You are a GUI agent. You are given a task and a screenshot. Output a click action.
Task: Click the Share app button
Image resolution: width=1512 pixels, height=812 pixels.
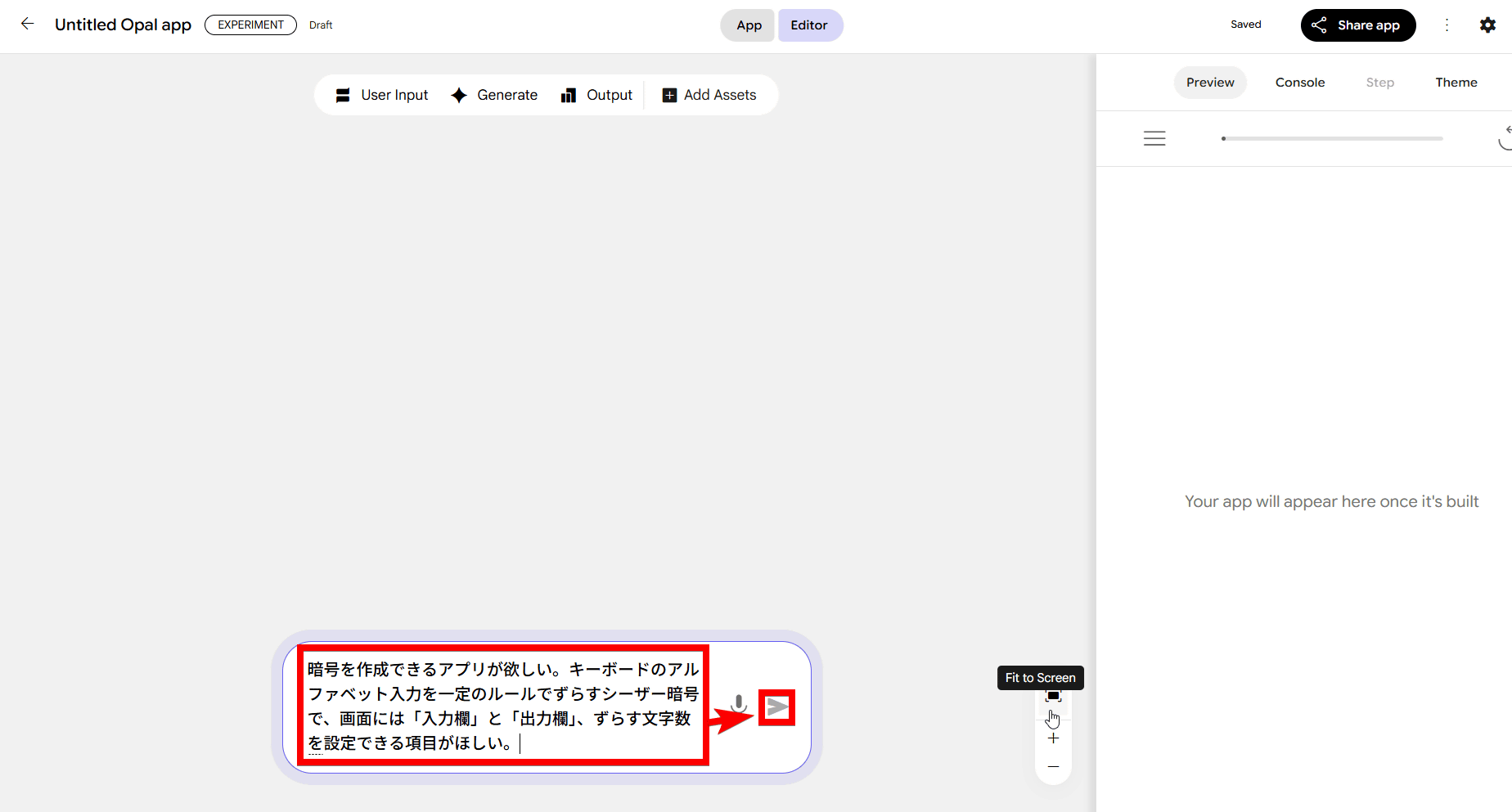pos(1357,25)
